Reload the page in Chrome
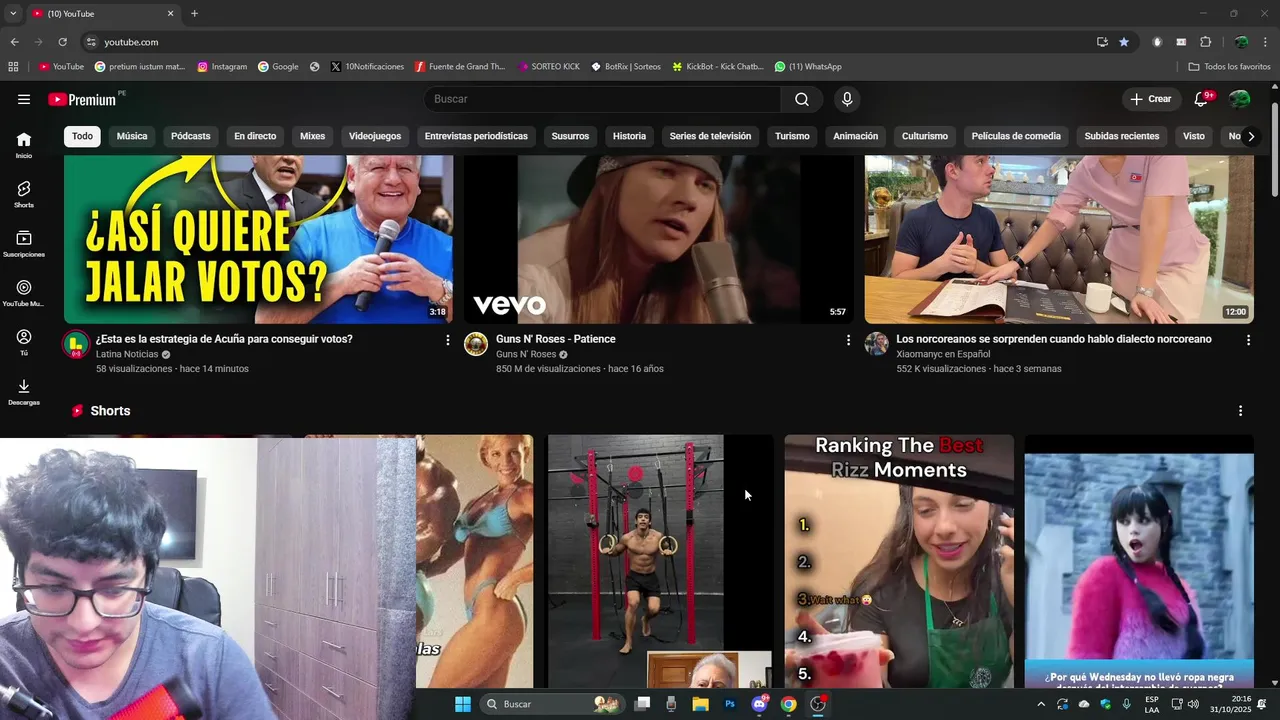This screenshot has width=1280, height=720. pyautogui.click(x=62, y=42)
